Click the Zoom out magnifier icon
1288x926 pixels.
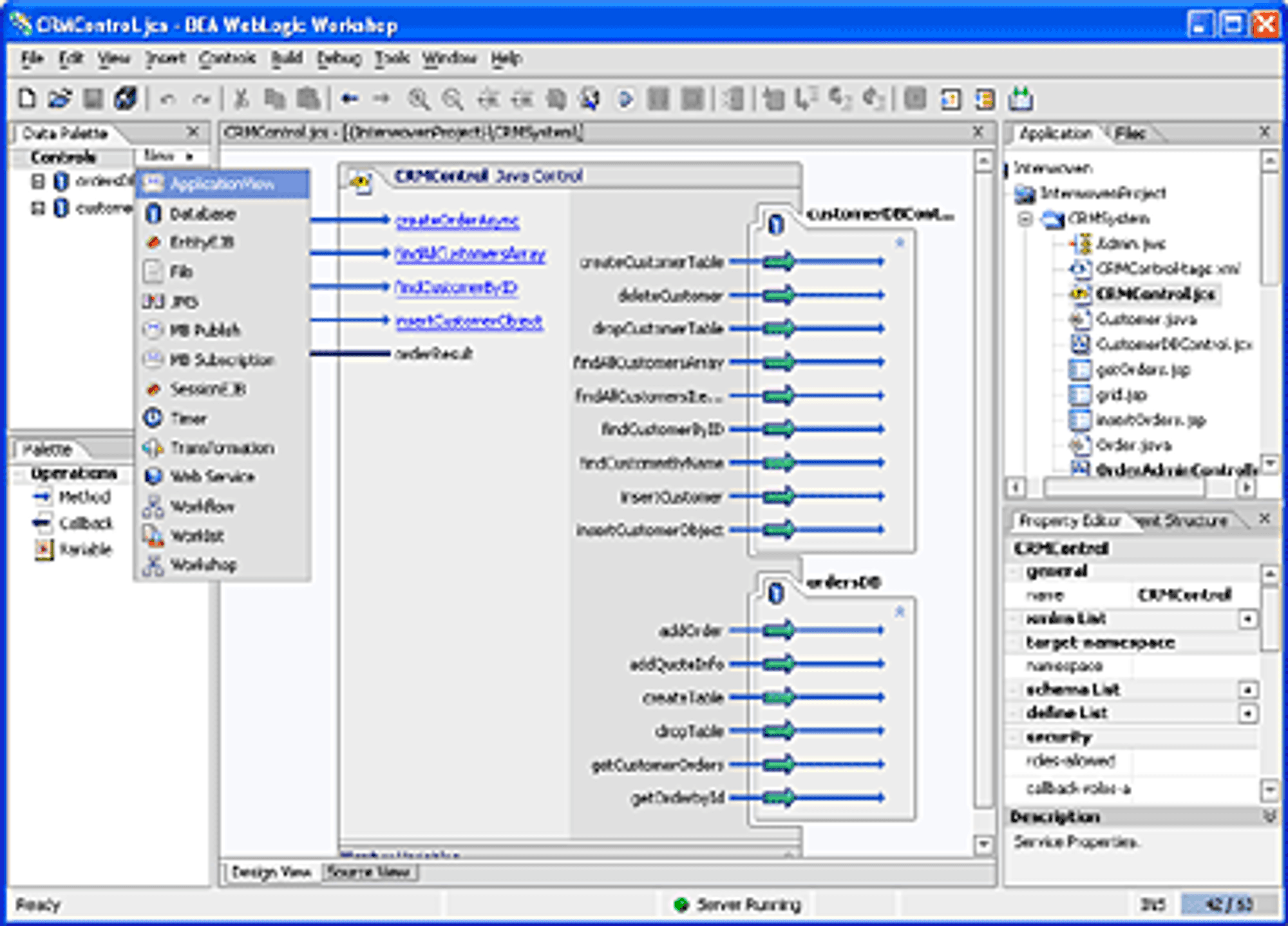tap(452, 99)
